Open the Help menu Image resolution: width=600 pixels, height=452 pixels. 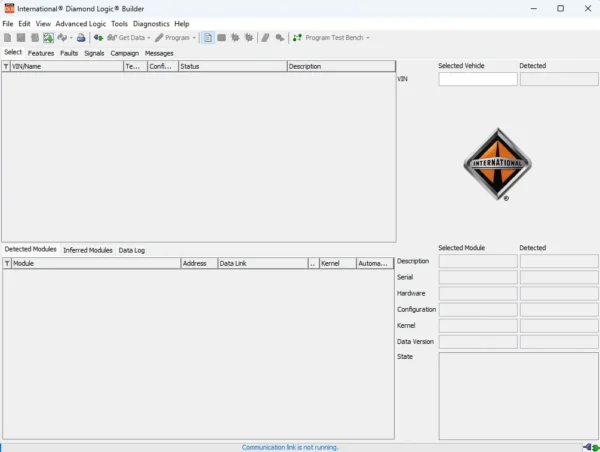point(182,24)
